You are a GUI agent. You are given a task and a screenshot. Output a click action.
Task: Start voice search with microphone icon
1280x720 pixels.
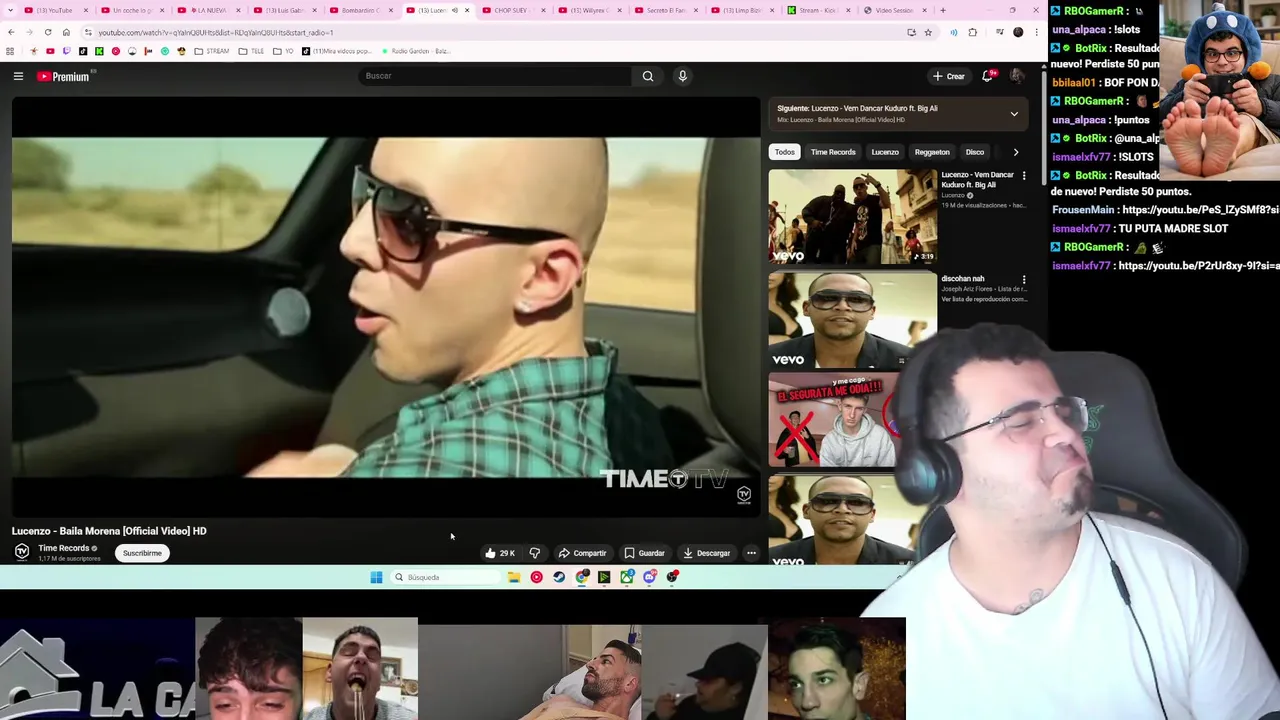point(682,76)
